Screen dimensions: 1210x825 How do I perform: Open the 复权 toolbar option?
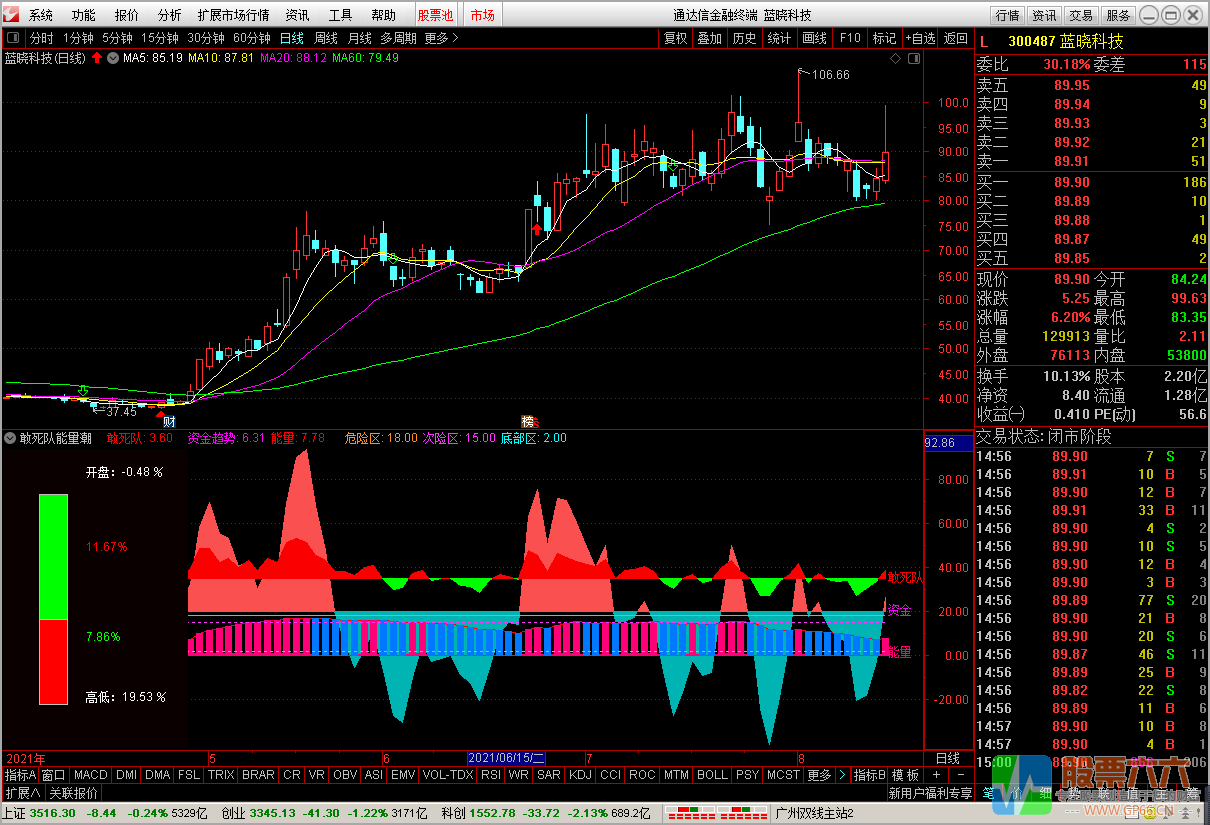pyautogui.click(x=676, y=38)
